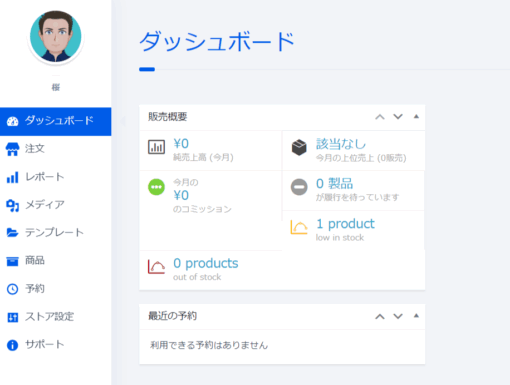The width and height of the screenshot is (510, 385).
Task: Click the 該当なし top seller link
Action: tap(341, 144)
